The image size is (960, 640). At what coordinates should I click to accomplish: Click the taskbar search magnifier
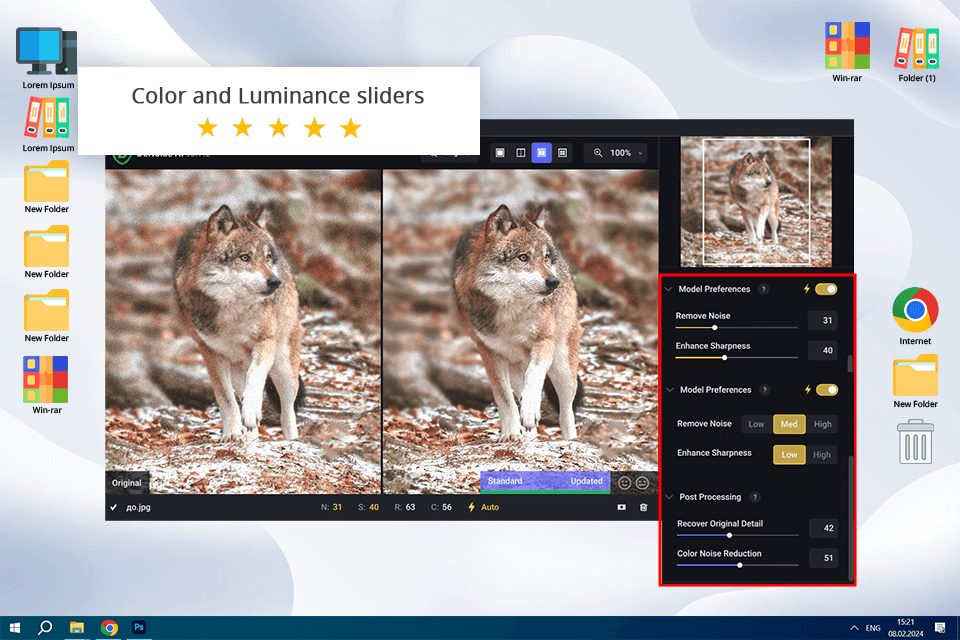[x=45, y=628]
